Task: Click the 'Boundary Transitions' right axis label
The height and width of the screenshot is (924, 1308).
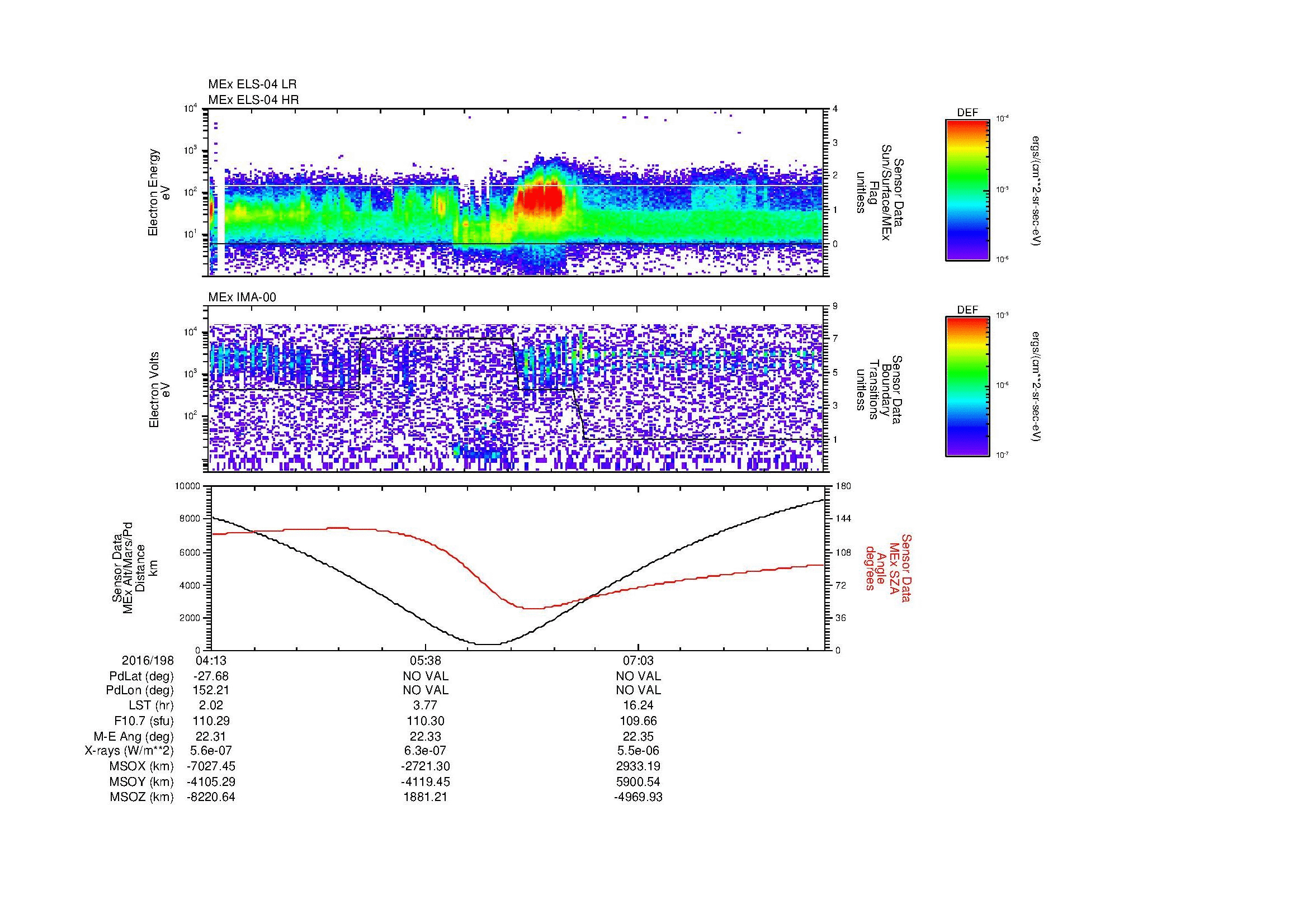Action: point(879,390)
